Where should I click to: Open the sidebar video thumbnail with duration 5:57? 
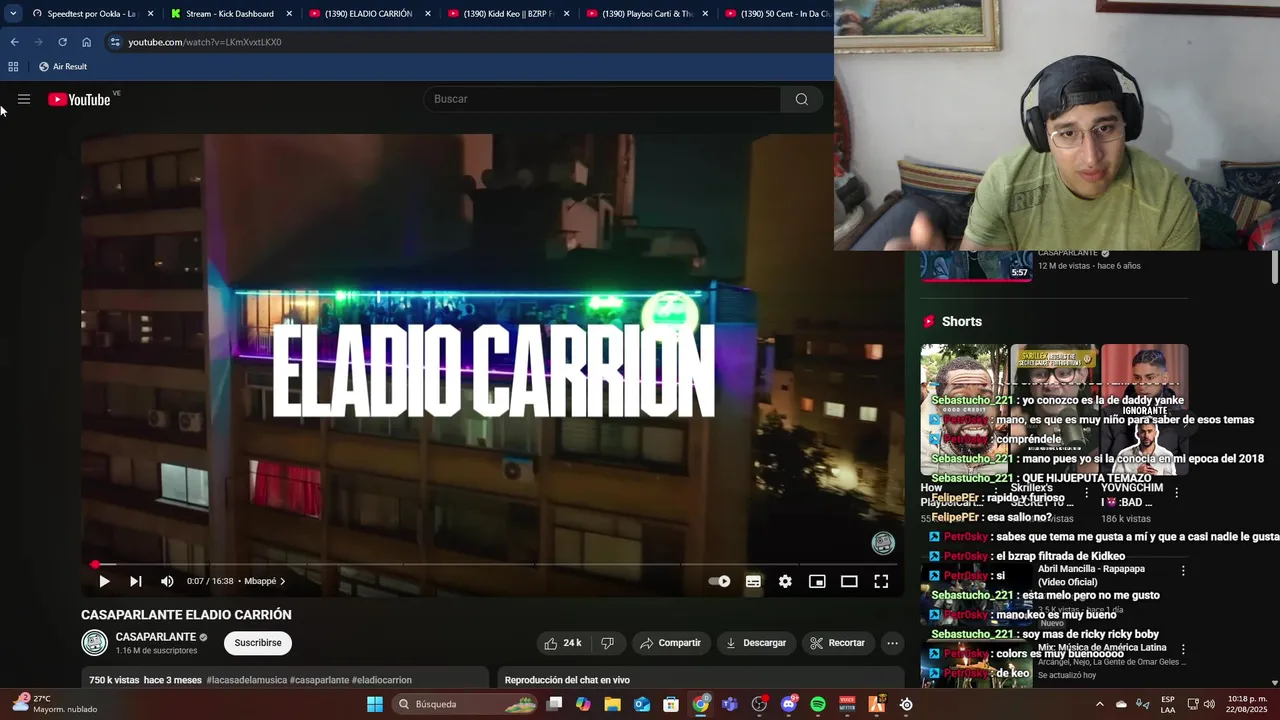click(976, 266)
